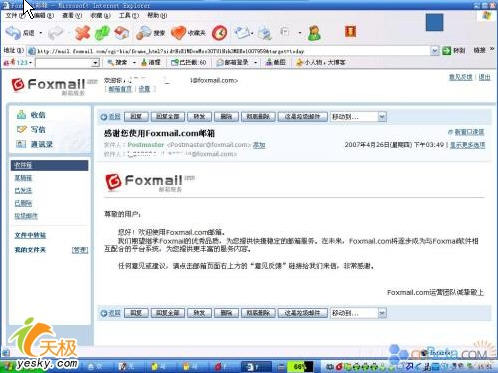Click the bottom 转发 forward button
Image resolution: width=498 pixels, height=373 pixels.
199,313
